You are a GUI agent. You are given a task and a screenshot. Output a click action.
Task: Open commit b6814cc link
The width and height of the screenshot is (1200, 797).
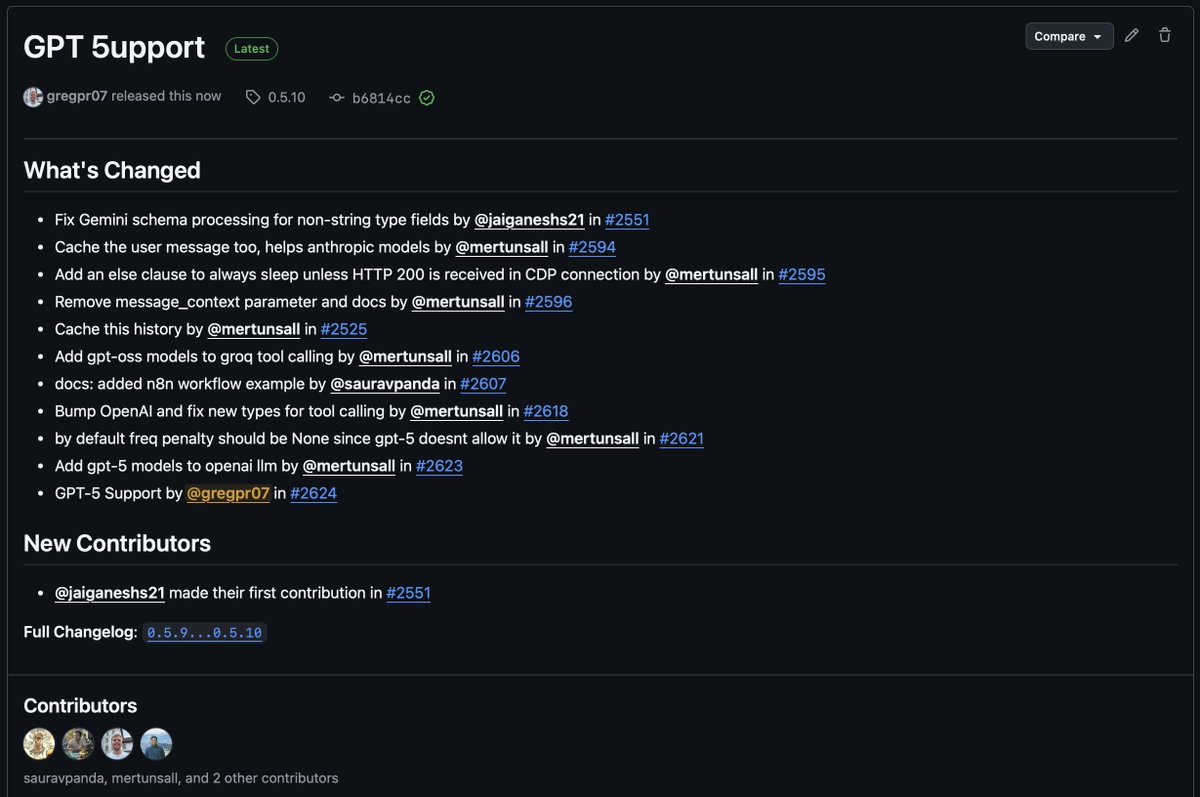click(381, 98)
